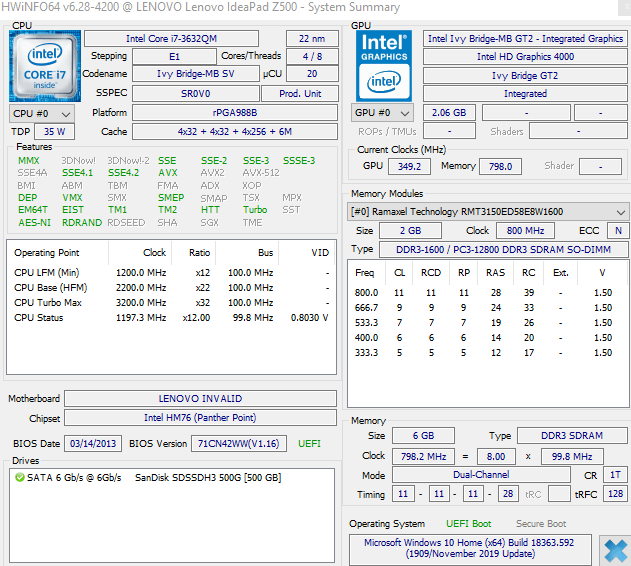Click the module size 2 GB field
Image resolution: width=631 pixels, height=566 pixels.
tap(410, 231)
